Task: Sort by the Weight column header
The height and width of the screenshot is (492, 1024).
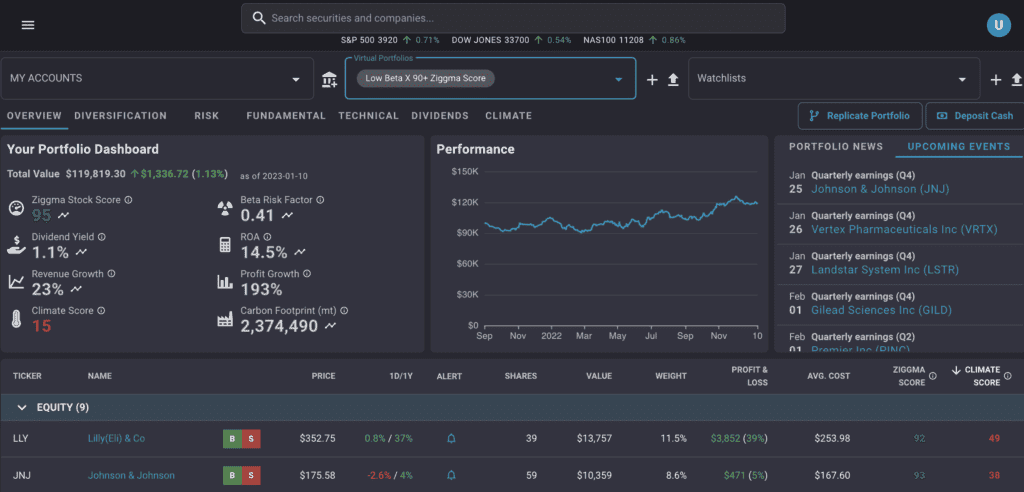Action: pos(671,376)
